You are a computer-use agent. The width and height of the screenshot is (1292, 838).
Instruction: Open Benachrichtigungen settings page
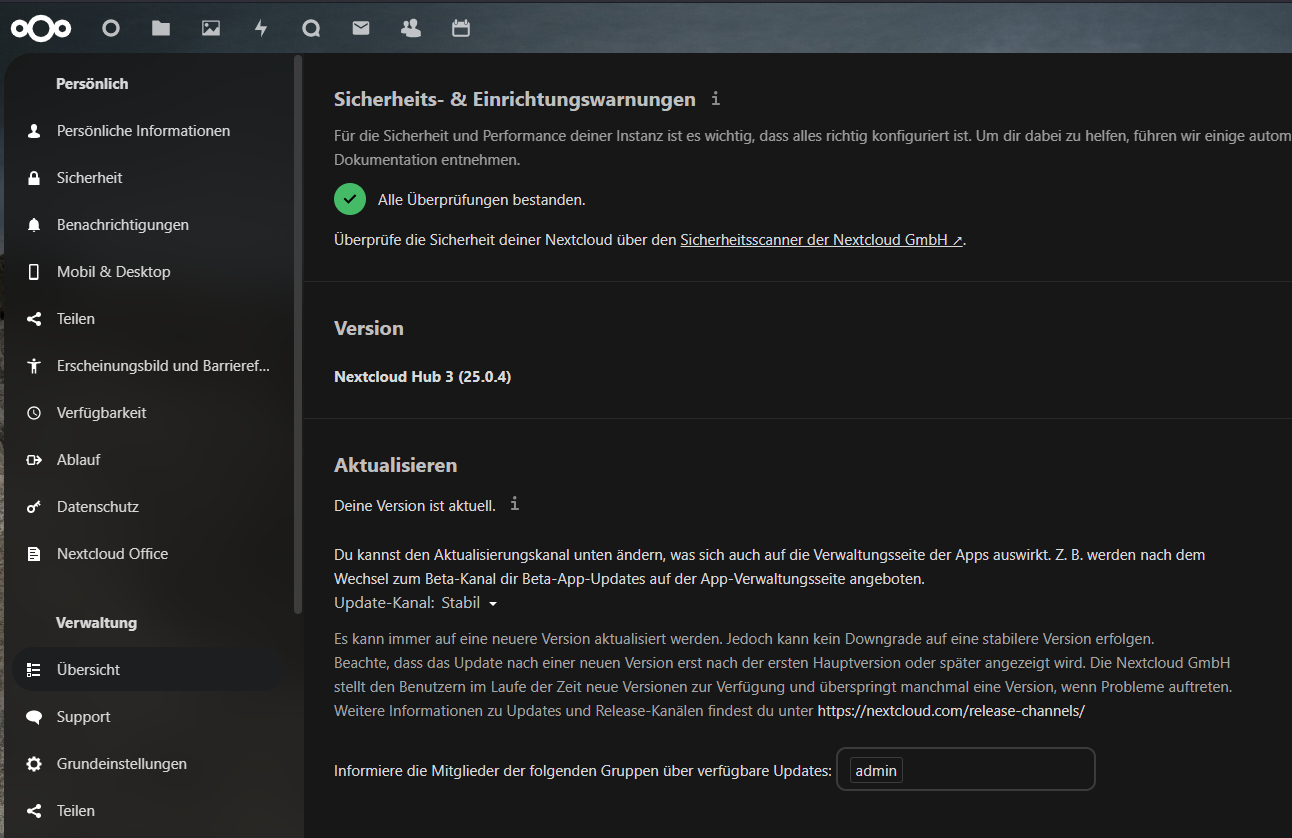[x=148, y=225]
